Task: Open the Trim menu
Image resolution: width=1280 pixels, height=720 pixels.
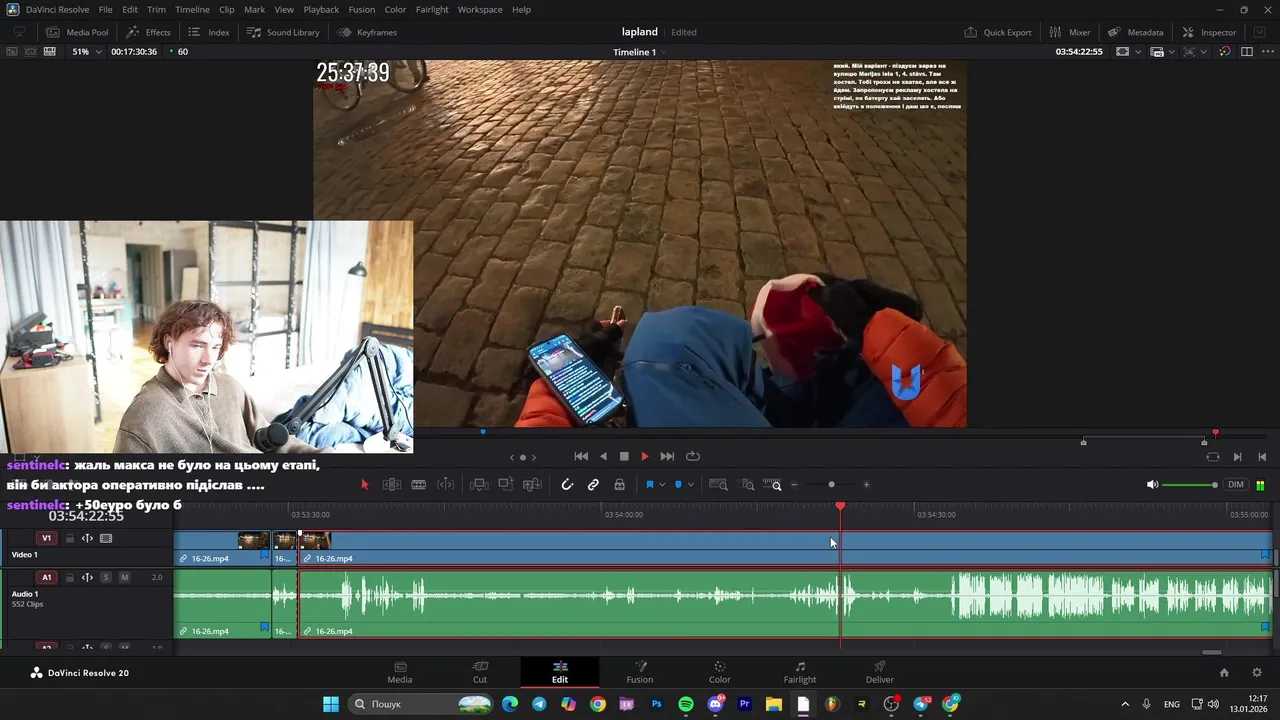Action: pos(157,9)
